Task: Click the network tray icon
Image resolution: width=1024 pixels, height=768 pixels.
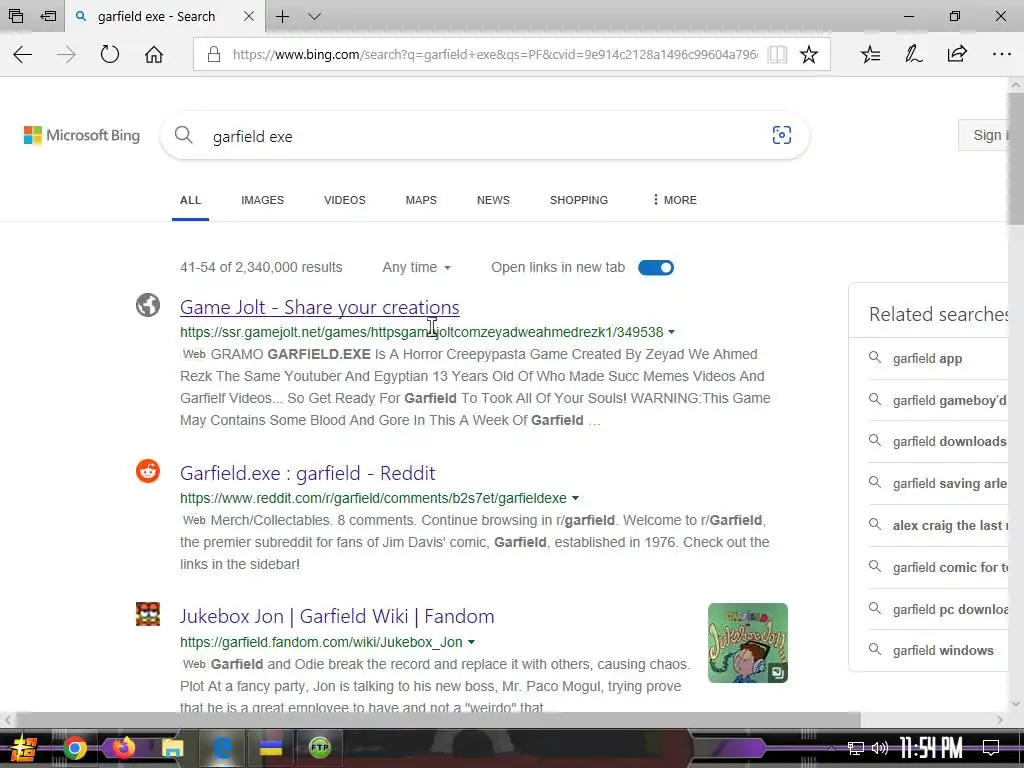Action: click(x=856, y=748)
